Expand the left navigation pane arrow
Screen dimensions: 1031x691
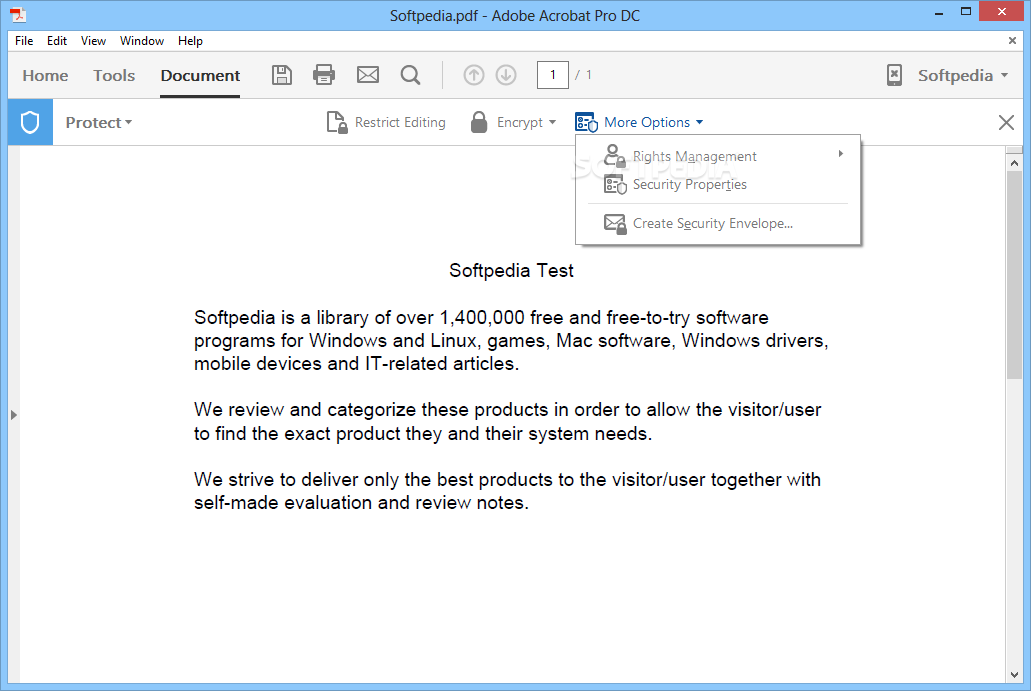tap(14, 415)
